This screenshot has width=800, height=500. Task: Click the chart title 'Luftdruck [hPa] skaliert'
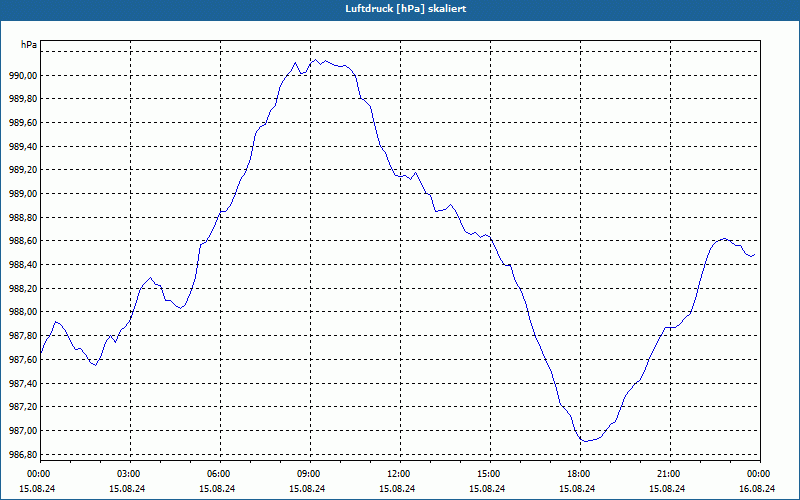pyautogui.click(x=406, y=9)
